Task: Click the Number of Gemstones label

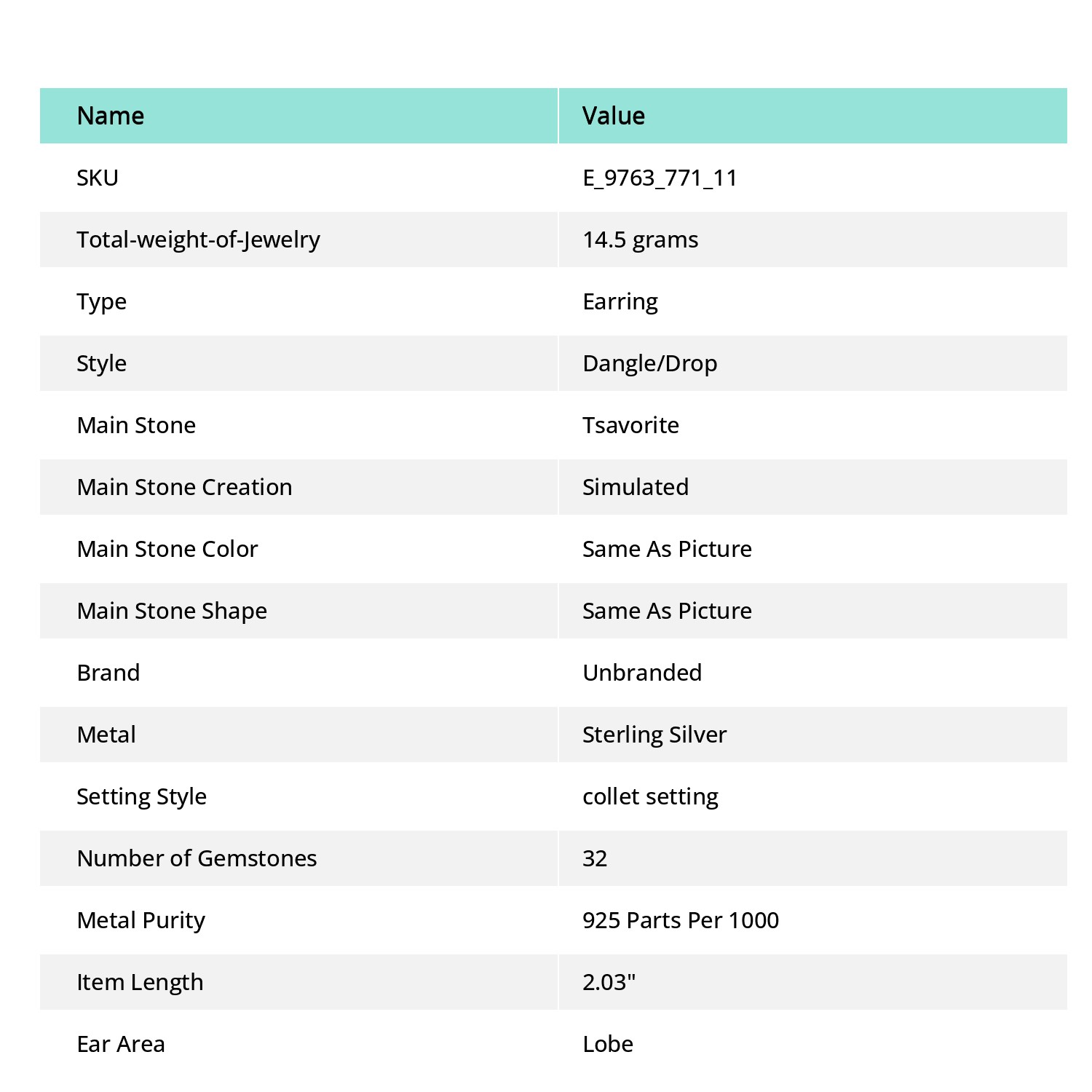Action: click(197, 858)
